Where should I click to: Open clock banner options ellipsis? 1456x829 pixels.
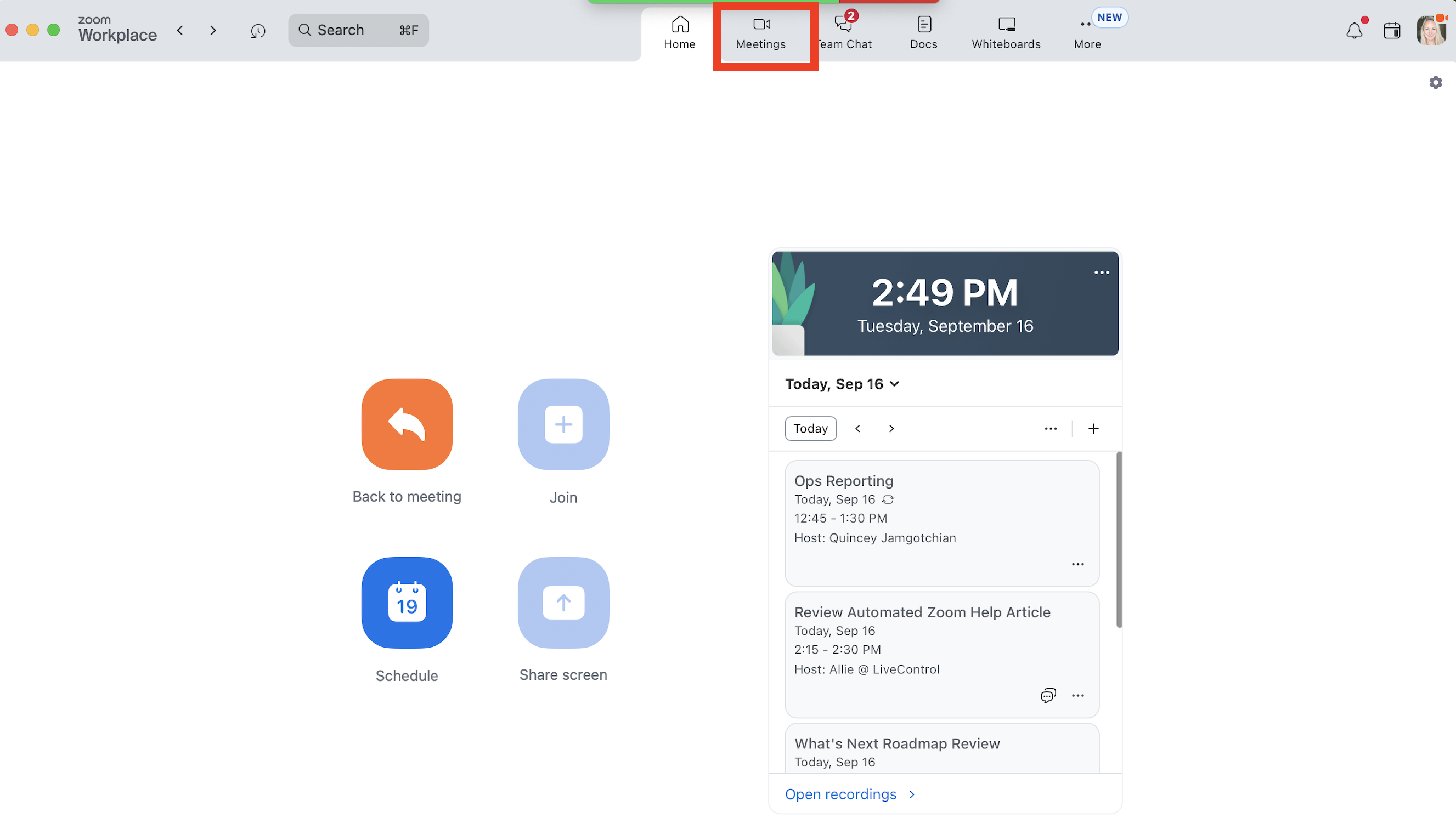pos(1101,272)
